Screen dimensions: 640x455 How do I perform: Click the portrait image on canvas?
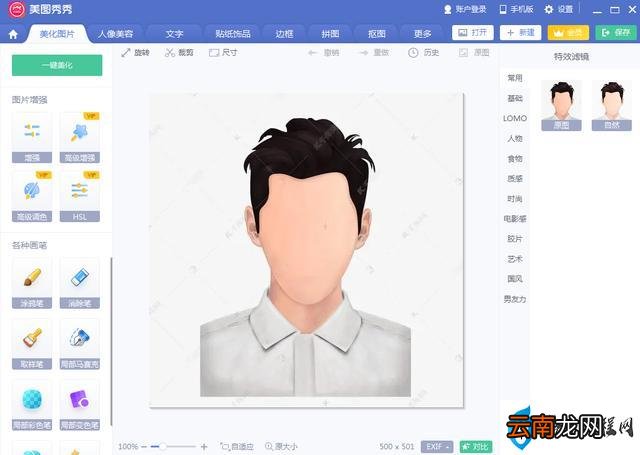(x=306, y=250)
